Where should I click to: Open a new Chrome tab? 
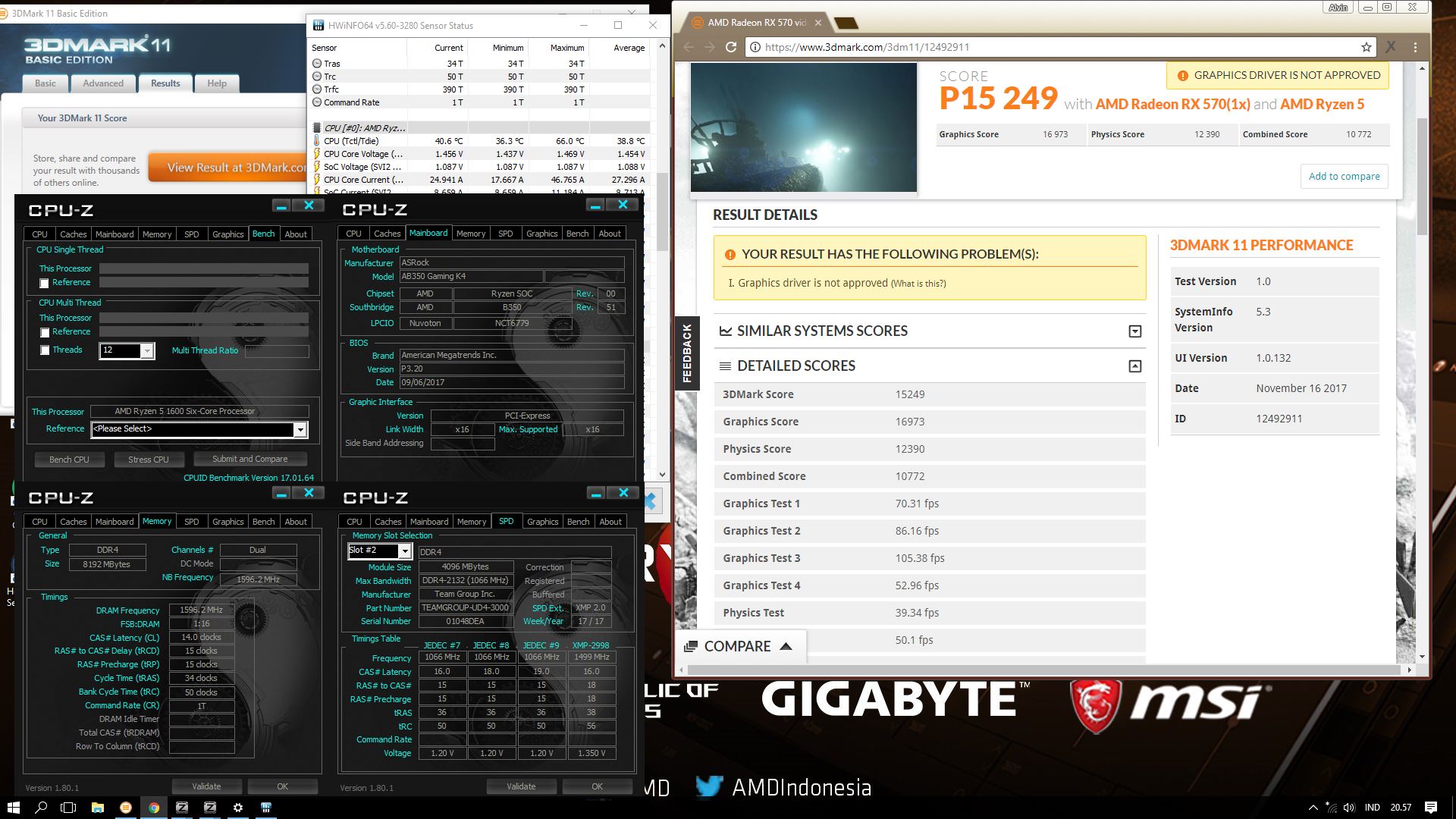click(x=846, y=24)
